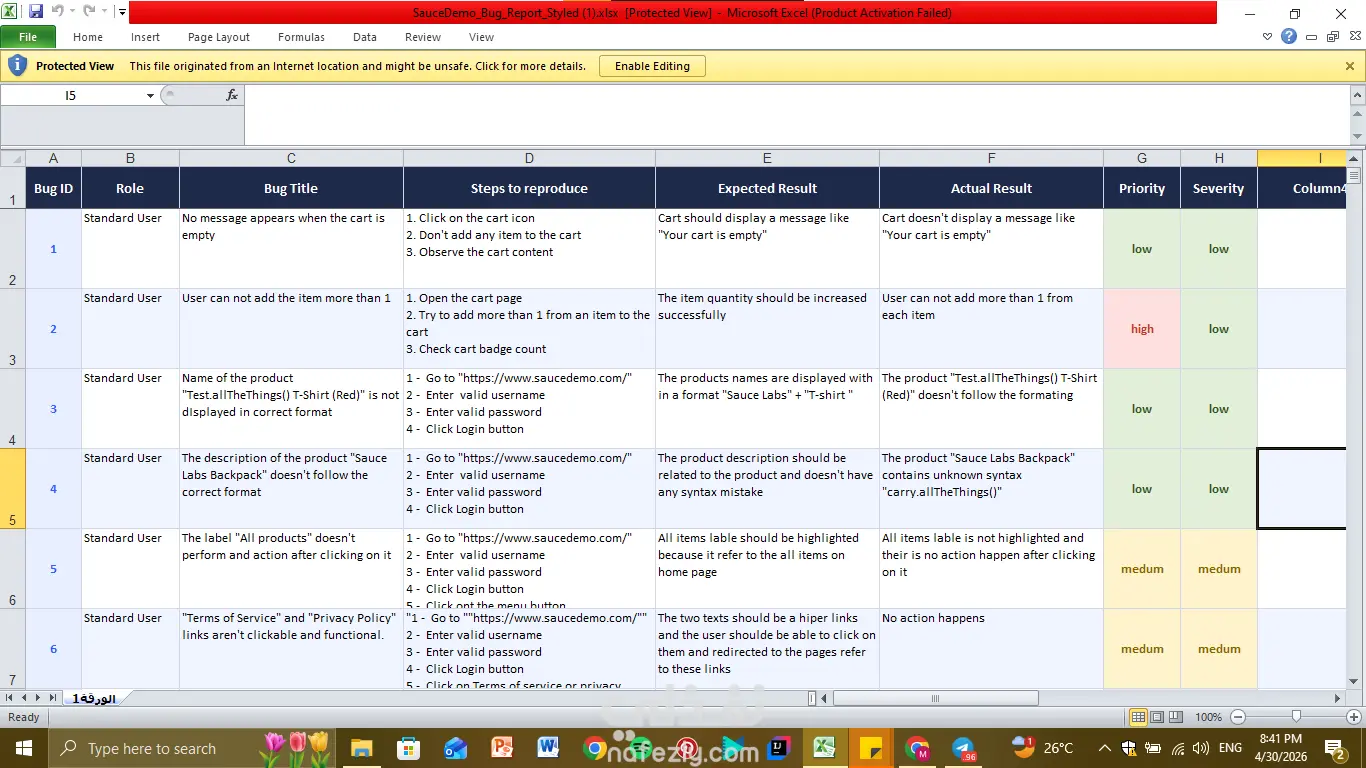Click the Redo arrow icon
Viewport: 1366px width, 768px height.
click(x=88, y=12)
